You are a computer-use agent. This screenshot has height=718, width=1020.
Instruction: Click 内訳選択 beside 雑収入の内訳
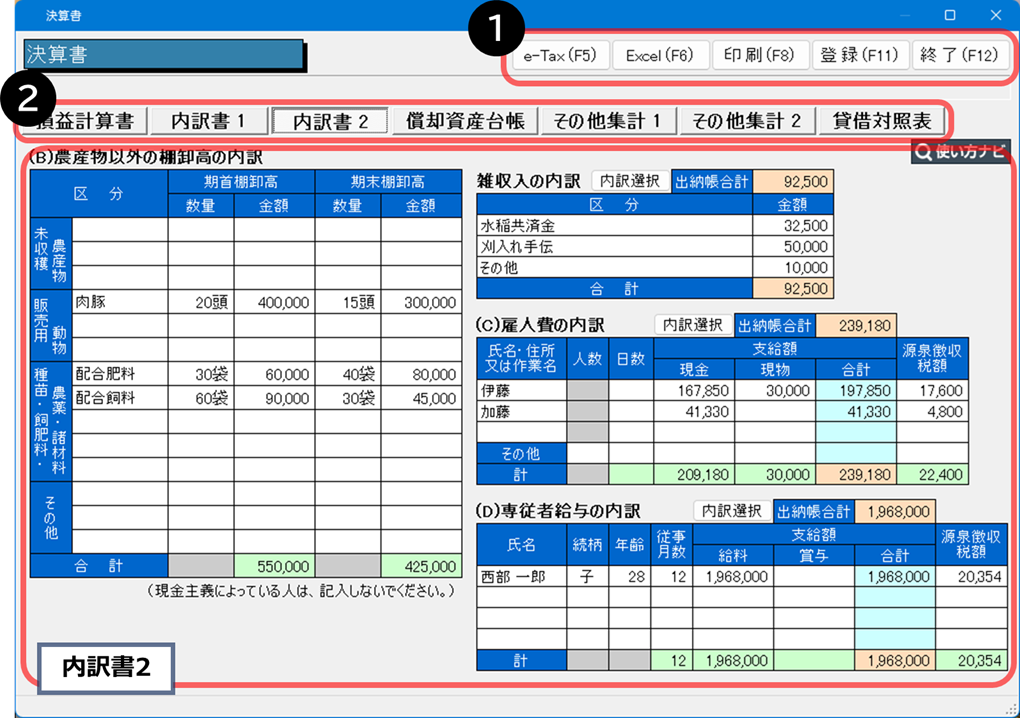click(630, 181)
